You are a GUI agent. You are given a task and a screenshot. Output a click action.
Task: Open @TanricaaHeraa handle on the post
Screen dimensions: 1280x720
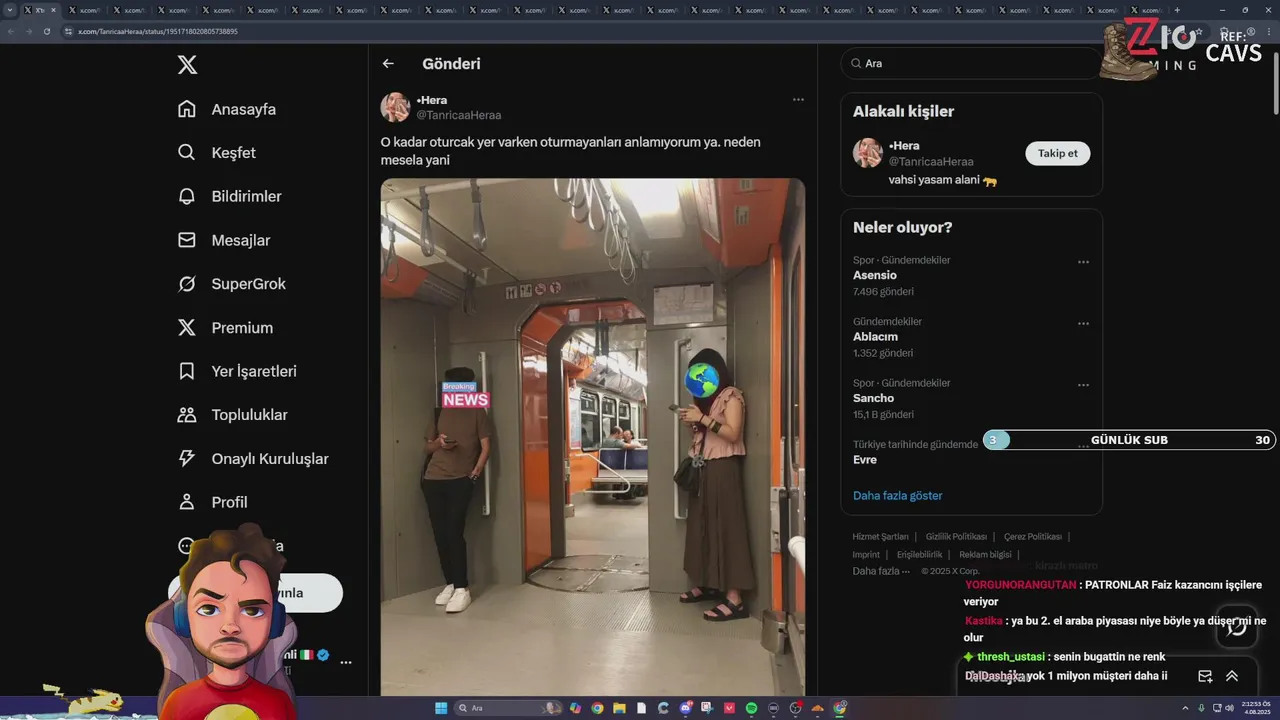click(x=458, y=115)
